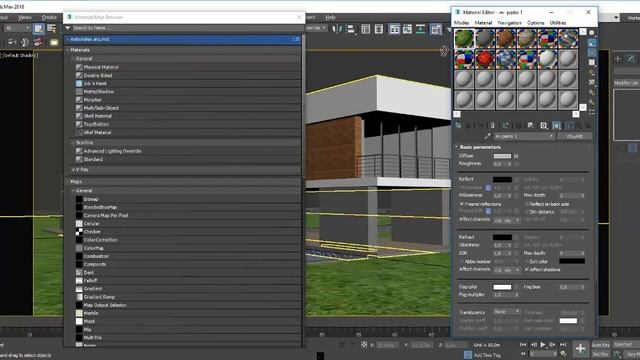Click Show Shaded Material in Viewport icon
The height and width of the screenshot is (360, 640).
[556, 125]
